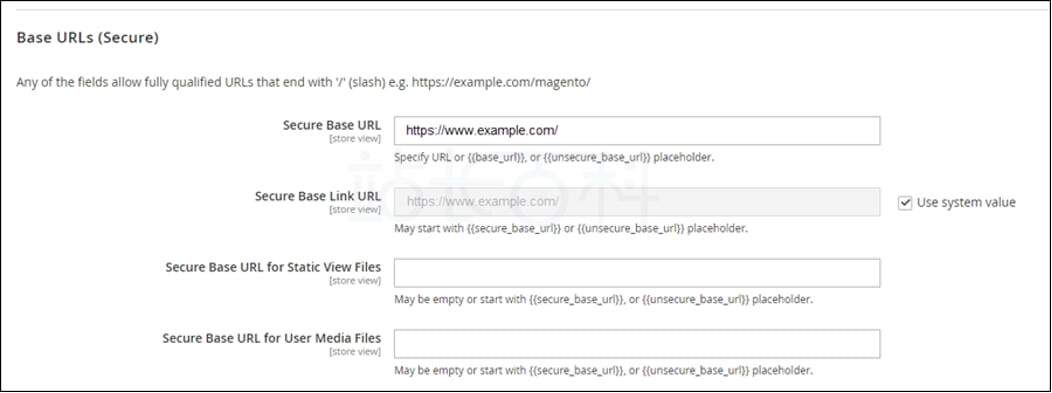Screen dimensions: 1052x393
Task: Click hint text below User Media Files field
Action: point(603,371)
